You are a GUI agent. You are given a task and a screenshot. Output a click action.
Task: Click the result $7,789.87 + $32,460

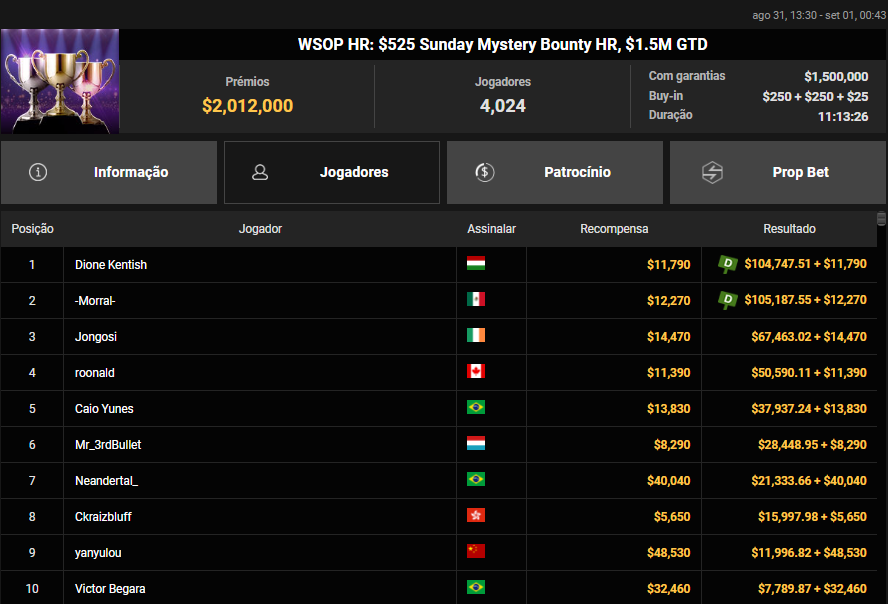click(812, 589)
